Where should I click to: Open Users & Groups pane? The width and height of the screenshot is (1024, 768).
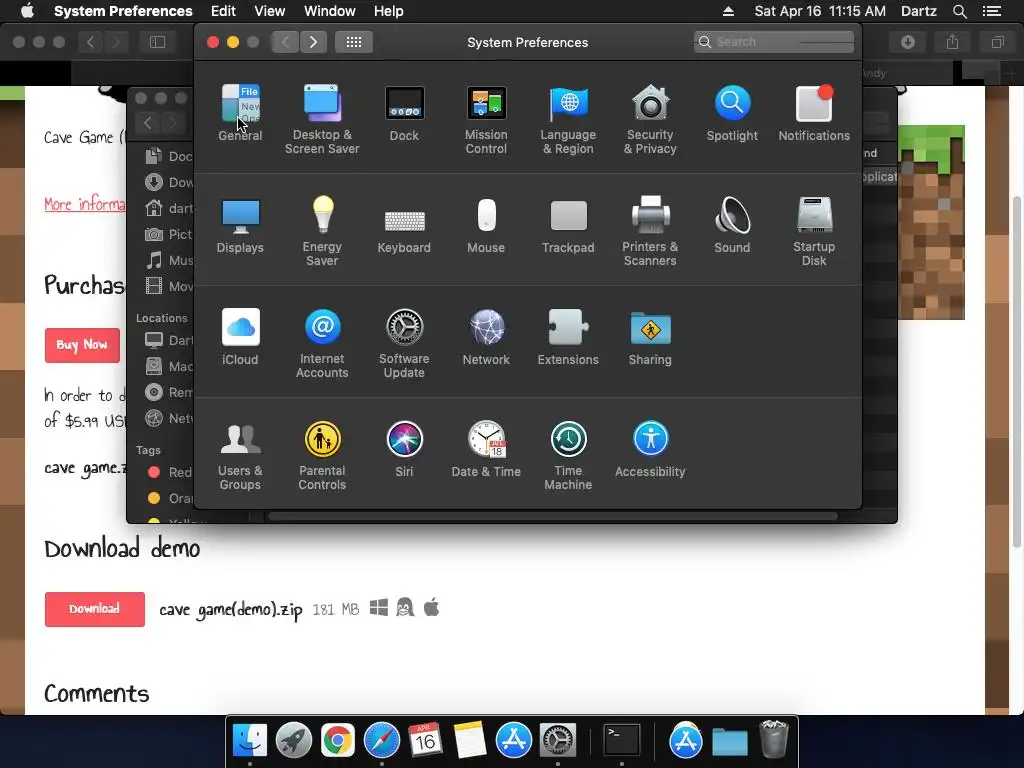coord(240,456)
